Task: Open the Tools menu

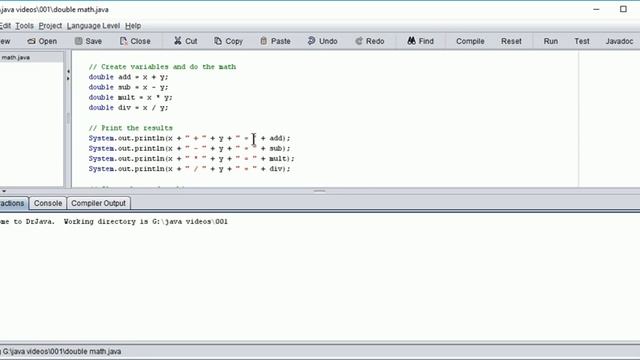Action: tap(24, 26)
